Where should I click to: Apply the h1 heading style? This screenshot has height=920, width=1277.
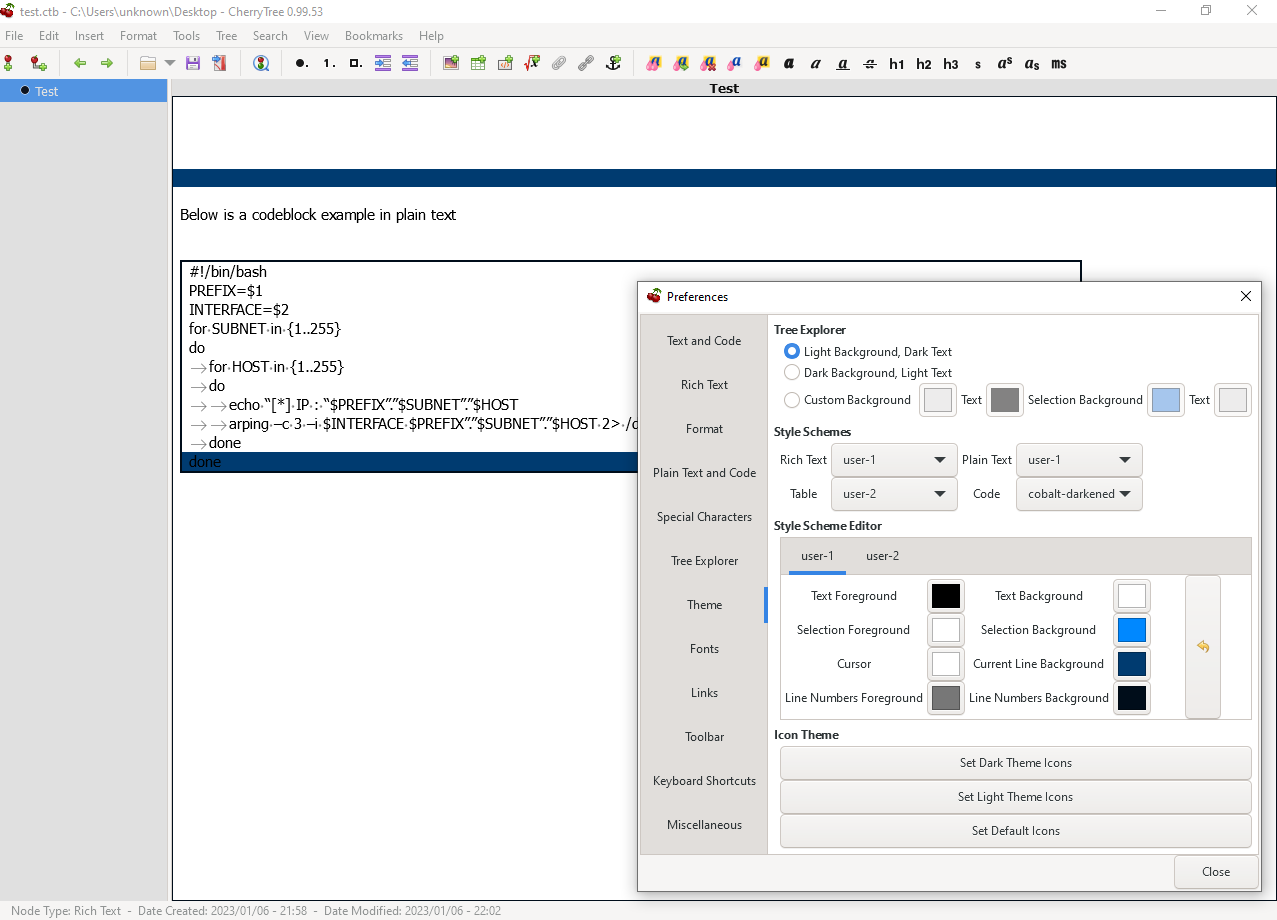pos(897,63)
